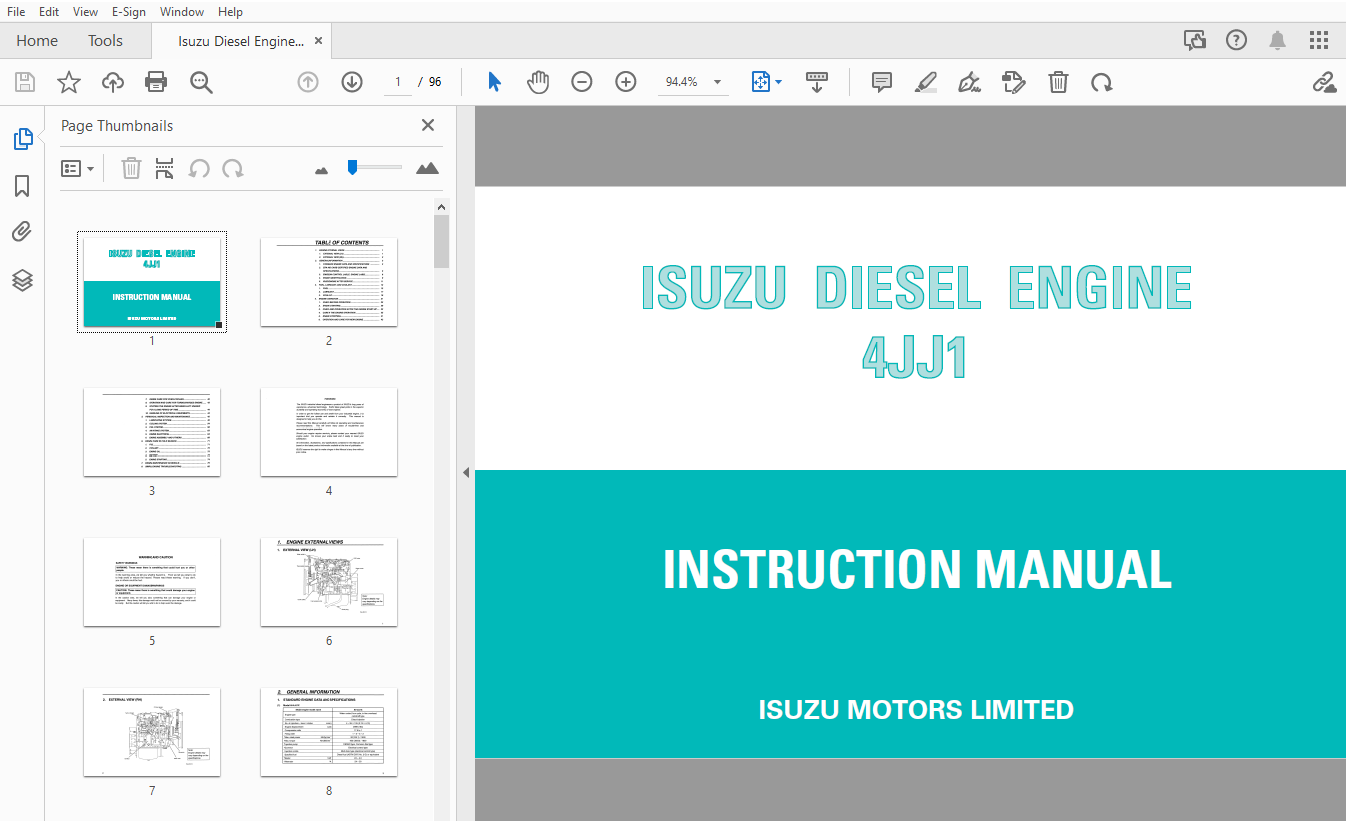This screenshot has width=1346, height=821.
Task: Select page 5 Warning and Caution thumbnail
Action: [x=152, y=582]
